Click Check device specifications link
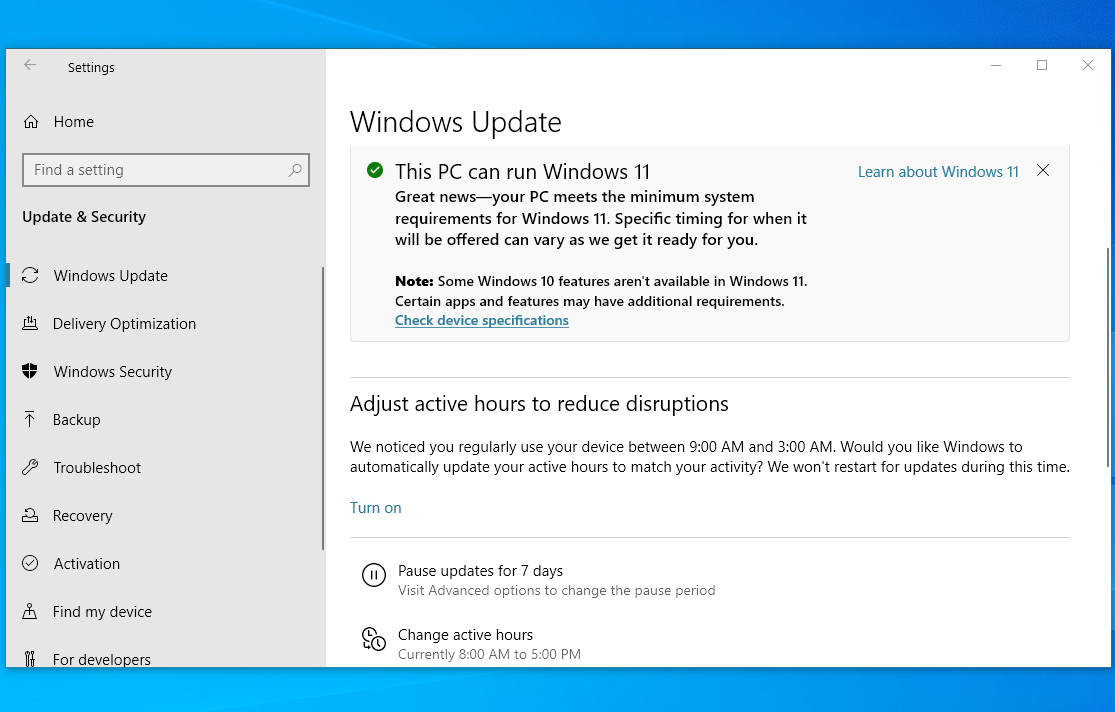This screenshot has height=712, width=1115. [481, 321]
